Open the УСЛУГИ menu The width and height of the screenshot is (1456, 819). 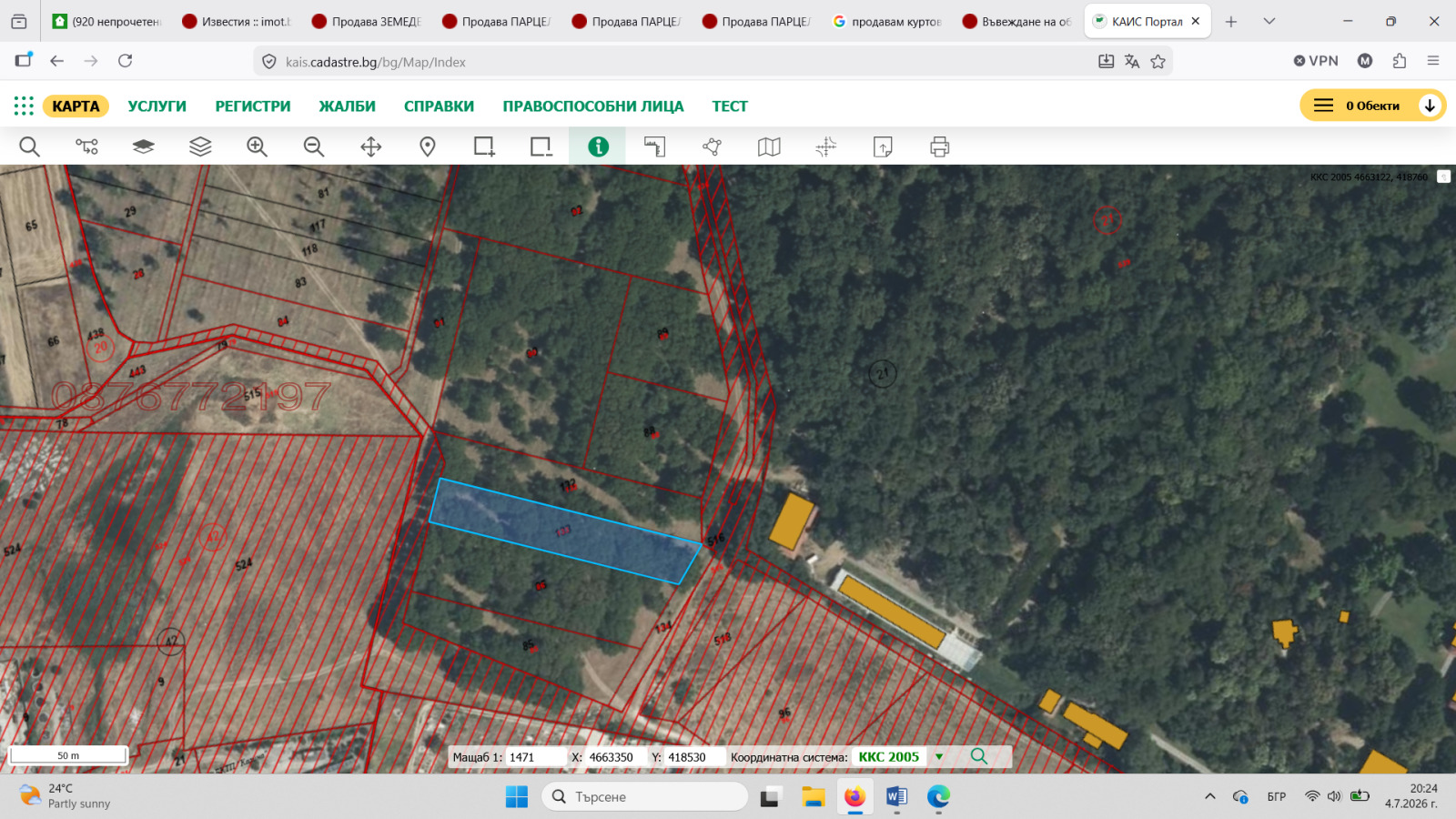pyautogui.click(x=157, y=106)
